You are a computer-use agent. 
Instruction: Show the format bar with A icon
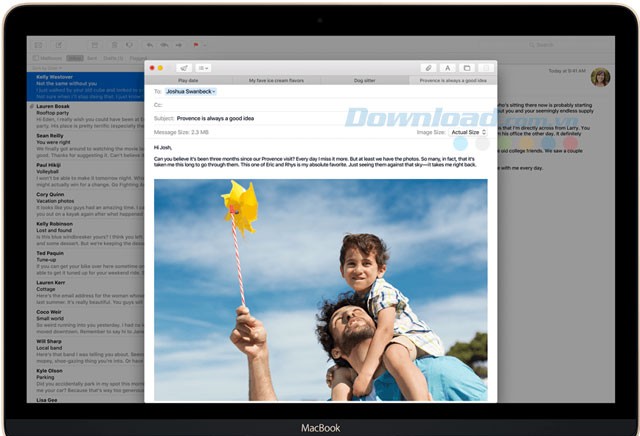pos(447,68)
